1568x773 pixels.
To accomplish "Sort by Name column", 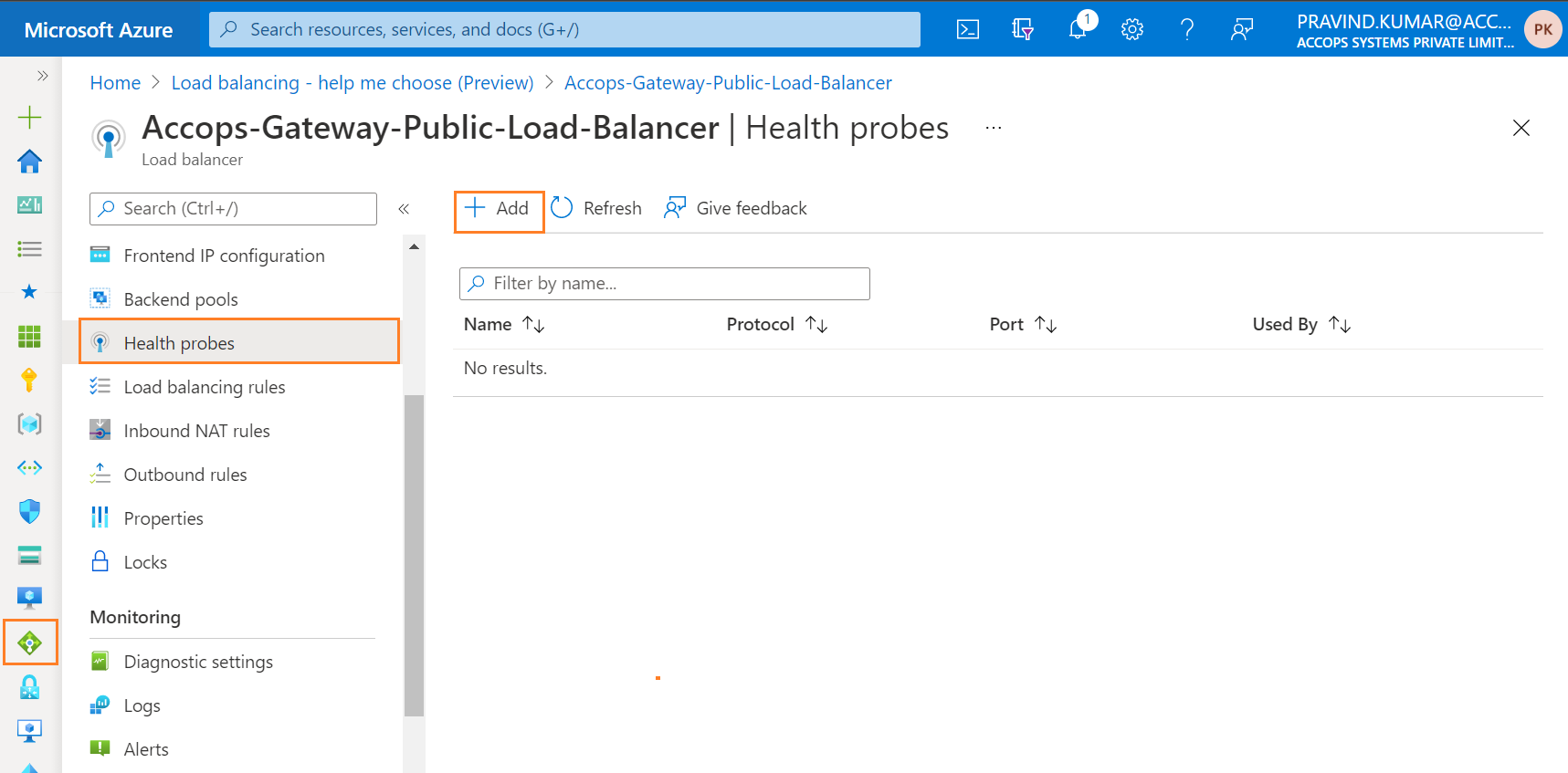I will [504, 324].
